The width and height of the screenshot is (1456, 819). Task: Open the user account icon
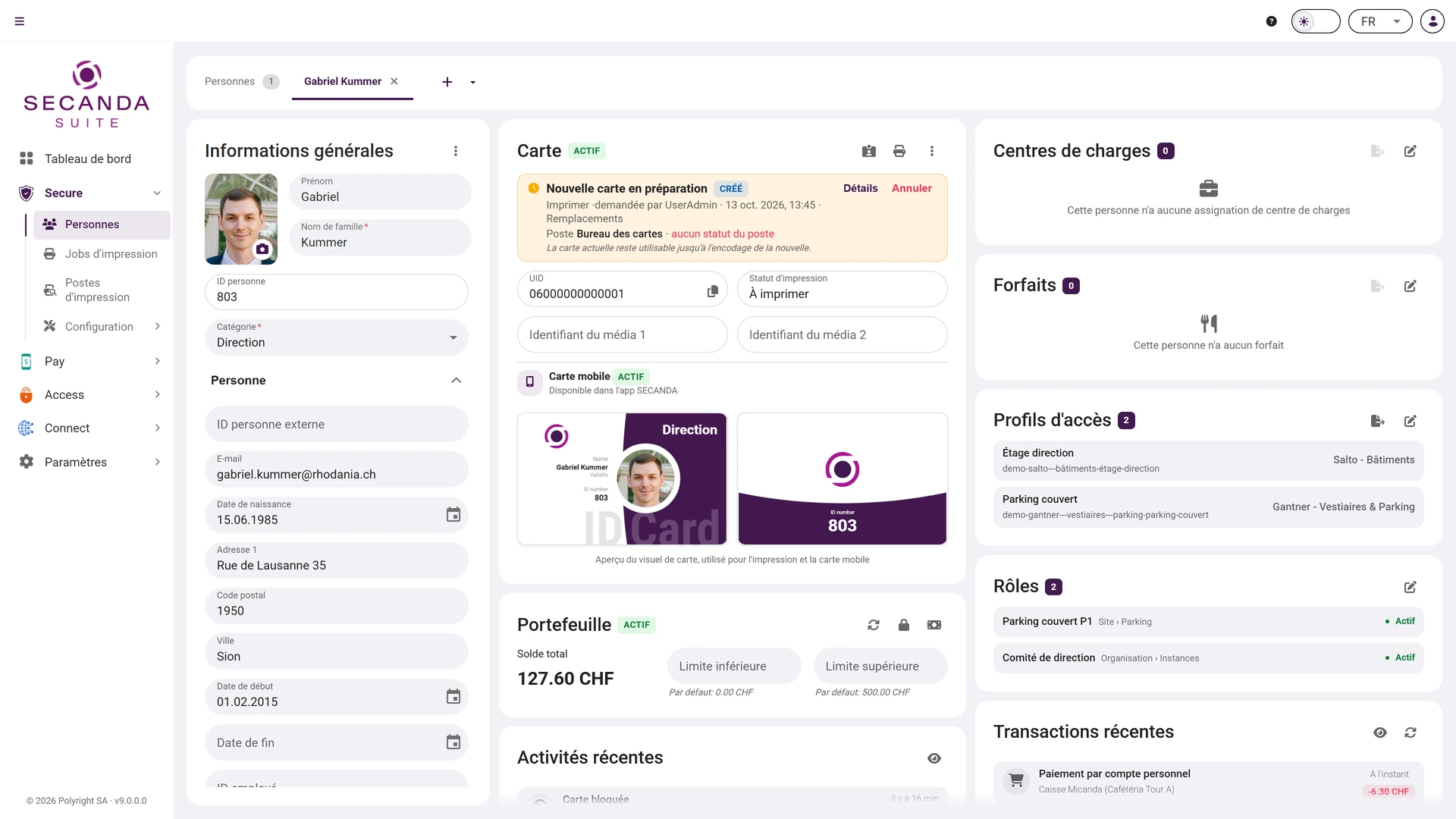[x=1432, y=21]
